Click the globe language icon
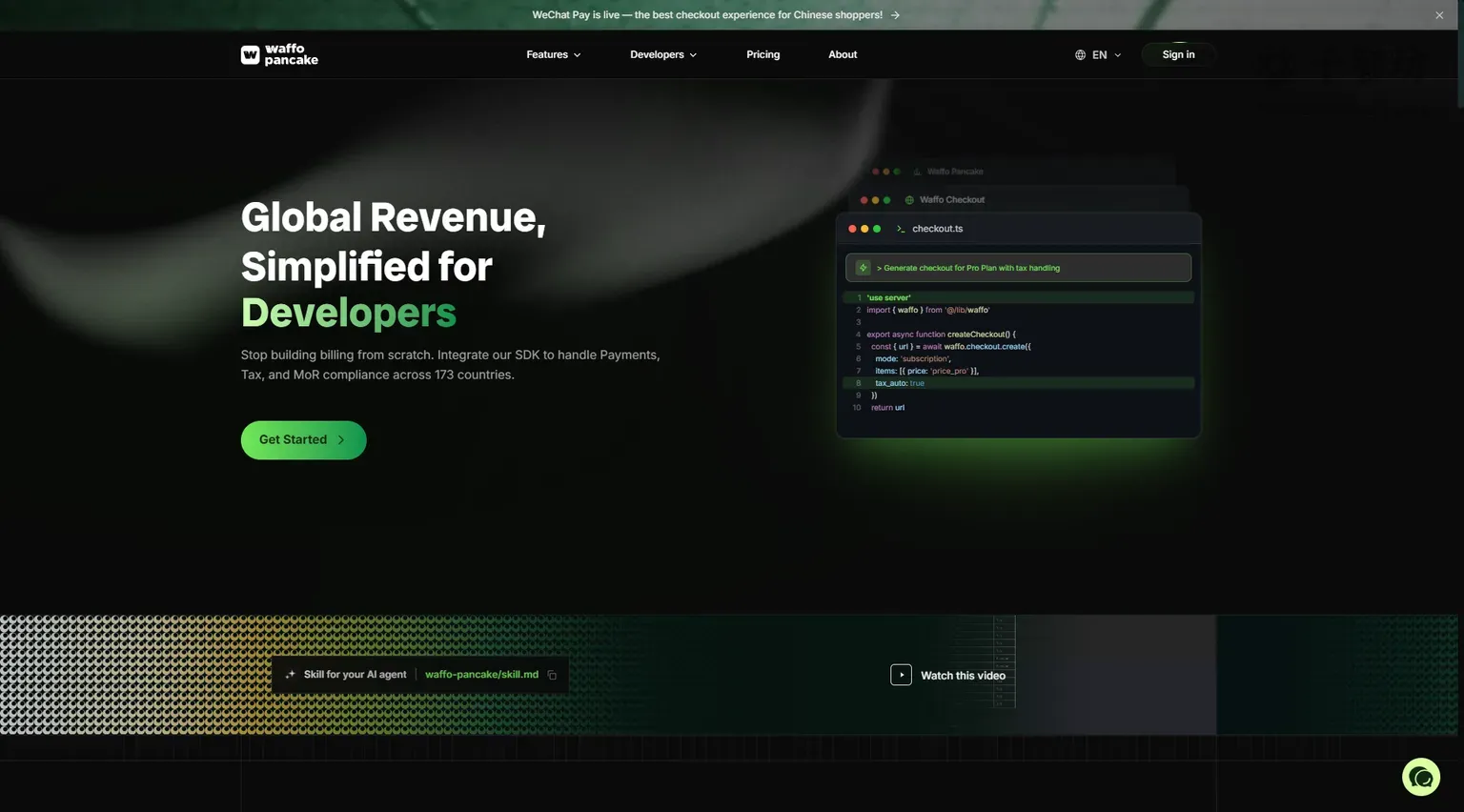 (x=1080, y=55)
